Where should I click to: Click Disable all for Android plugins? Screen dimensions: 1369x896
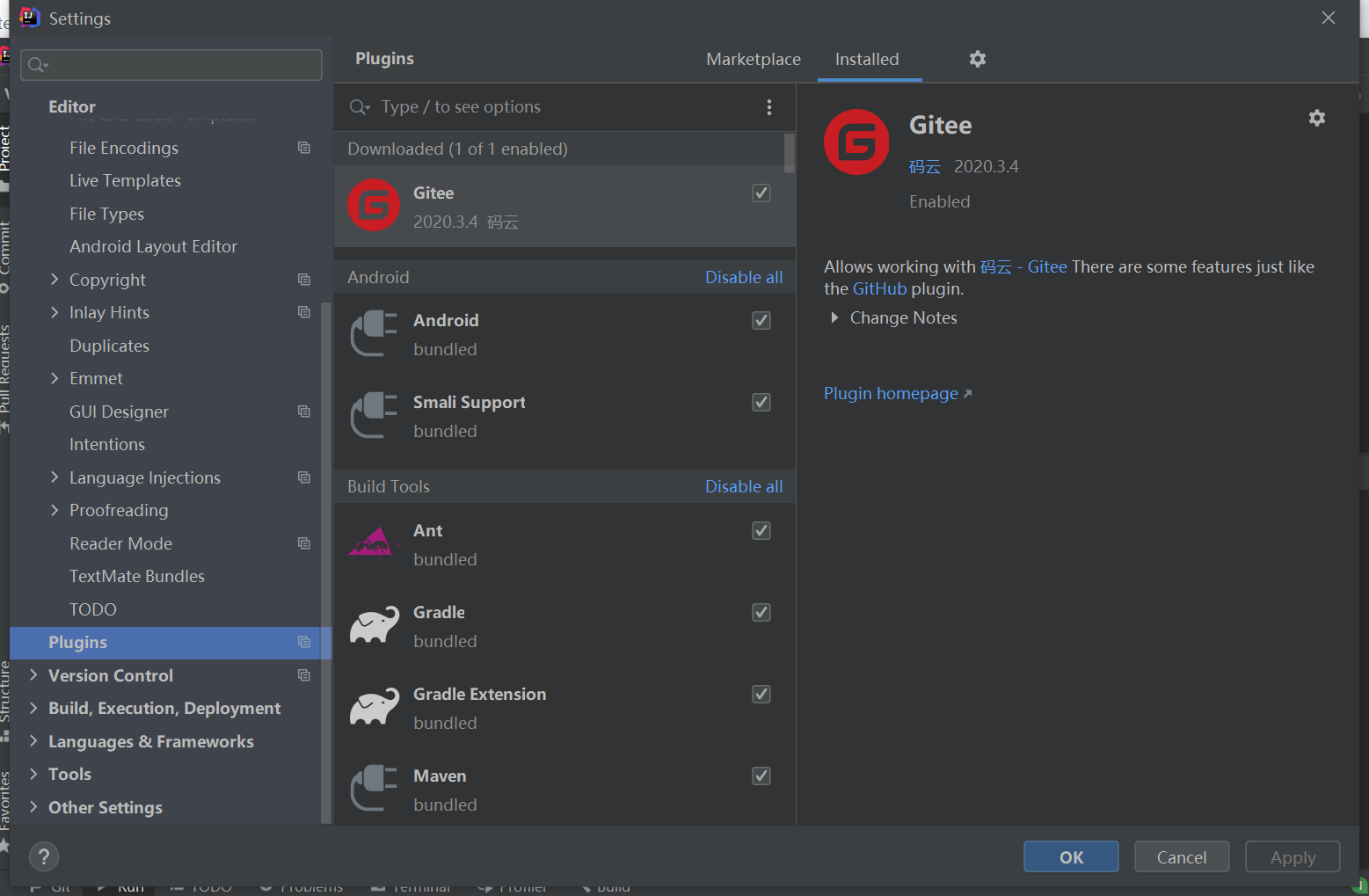[x=744, y=277]
